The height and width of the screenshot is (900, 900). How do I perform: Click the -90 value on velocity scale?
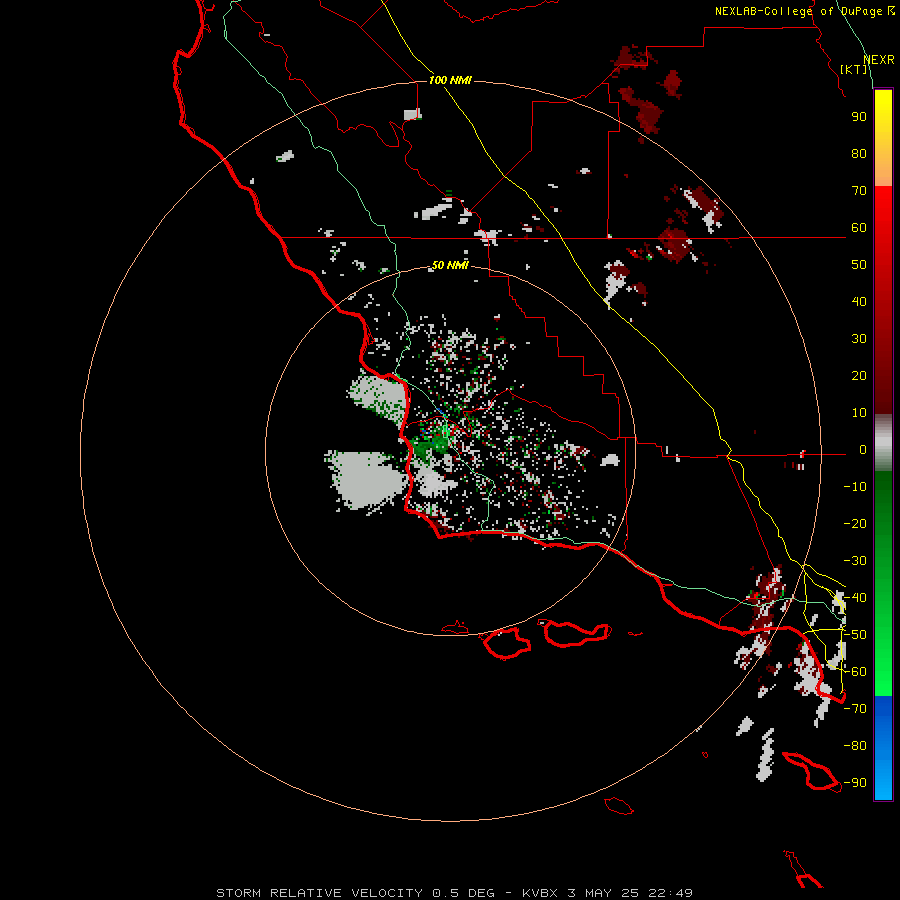coord(855,783)
